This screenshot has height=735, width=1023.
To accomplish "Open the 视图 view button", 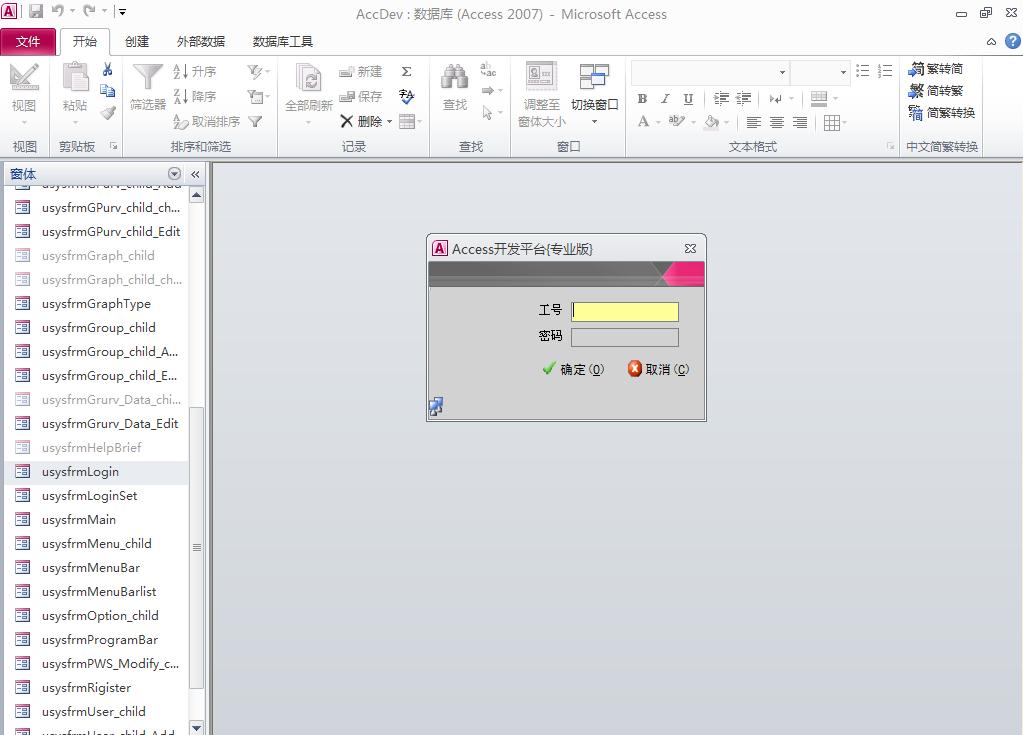I will (24, 93).
